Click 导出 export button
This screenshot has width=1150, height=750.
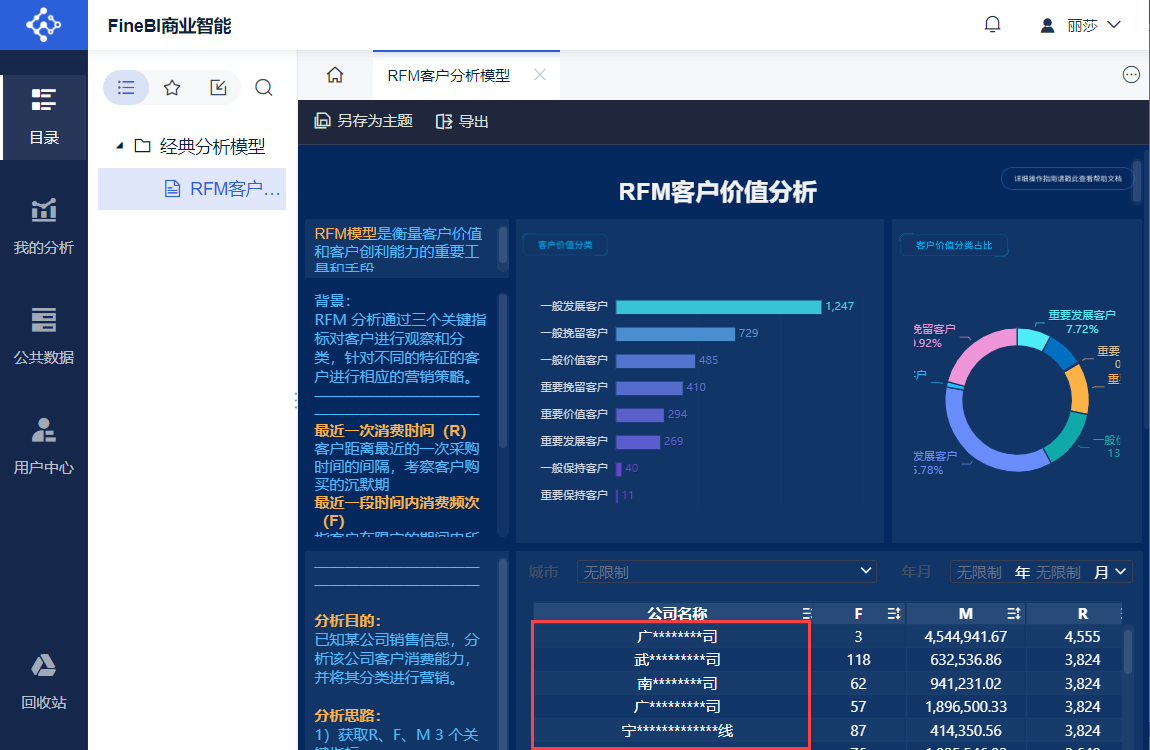coord(462,122)
